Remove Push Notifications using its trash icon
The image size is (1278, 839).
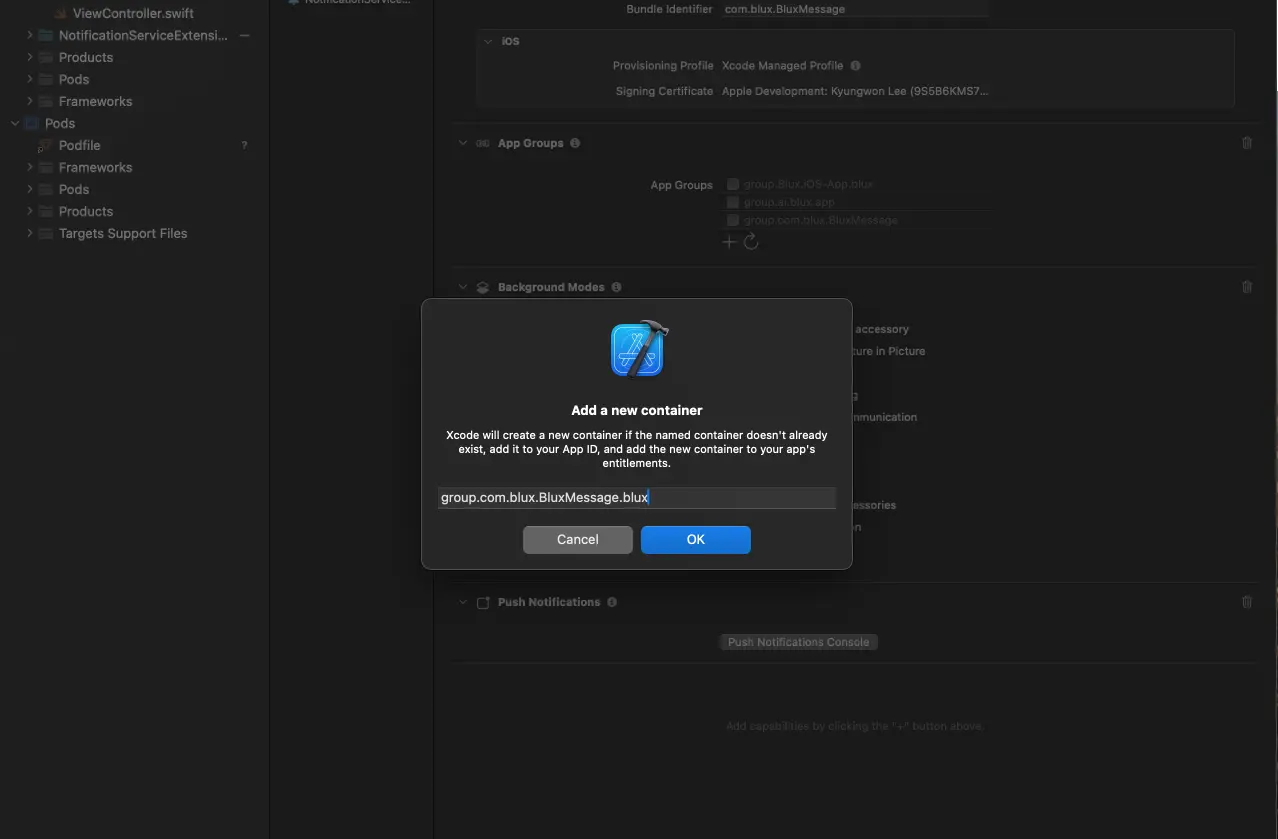[1247, 602]
